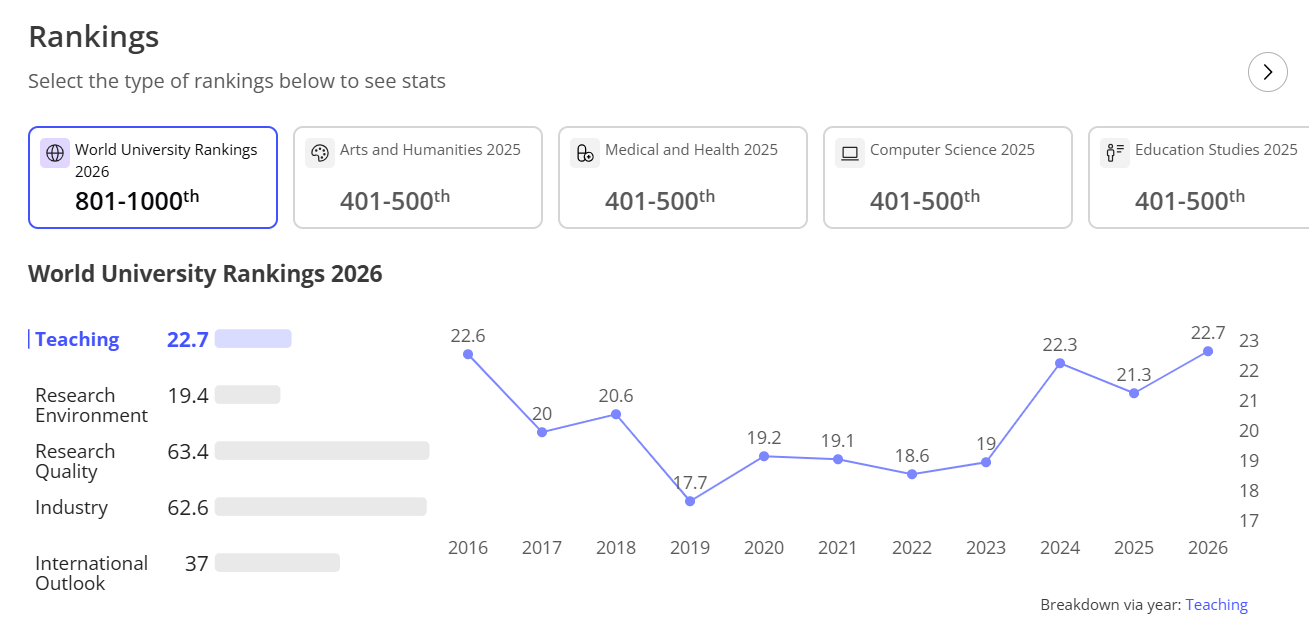This screenshot has height=635, width=1309.
Task: Click the 2019 data point showing 17.7
Action: point(690,500)
